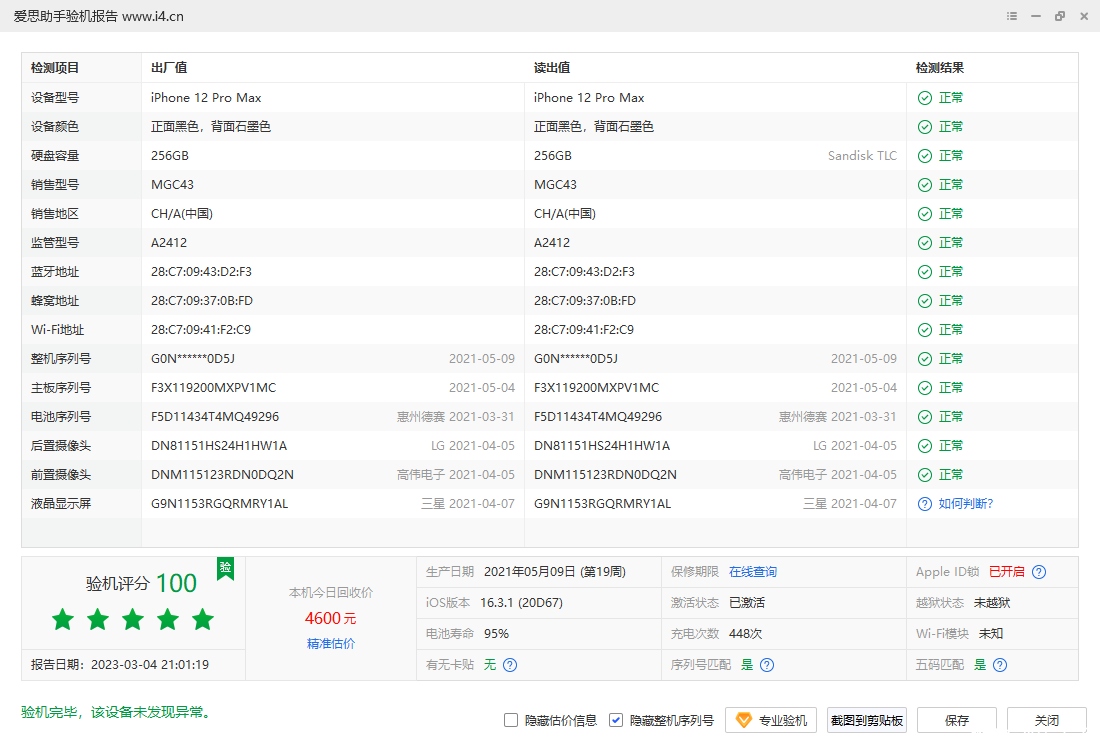The image size is (1100, 749).
Task: Select the factory sales model MGC43
Action: click(173, 185)
